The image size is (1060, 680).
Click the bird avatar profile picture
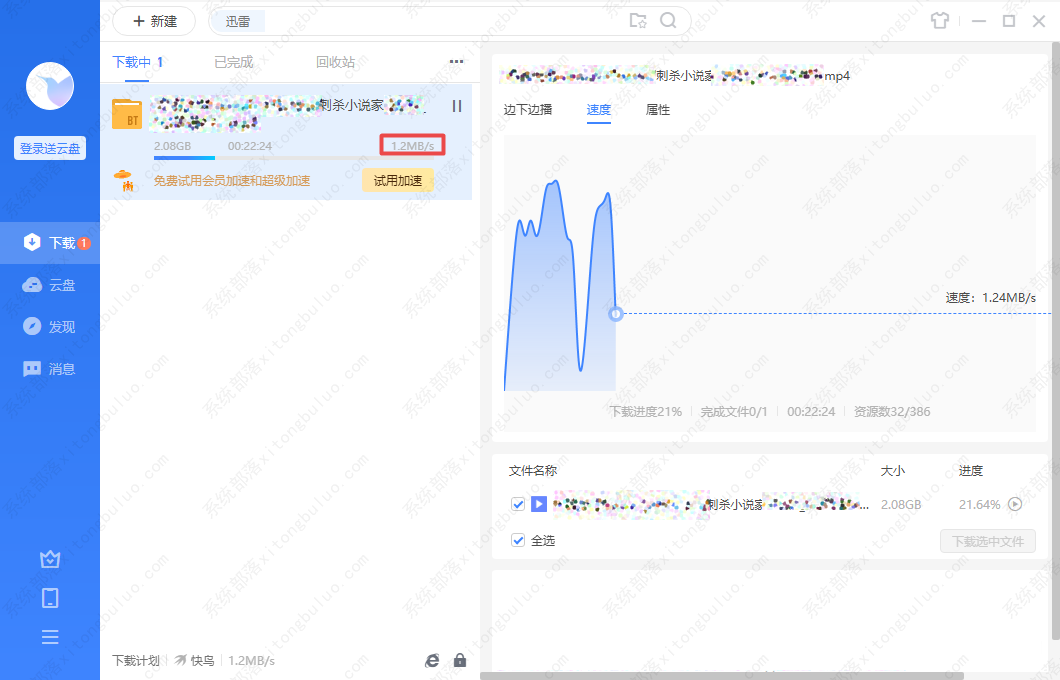tap(50, 86)
